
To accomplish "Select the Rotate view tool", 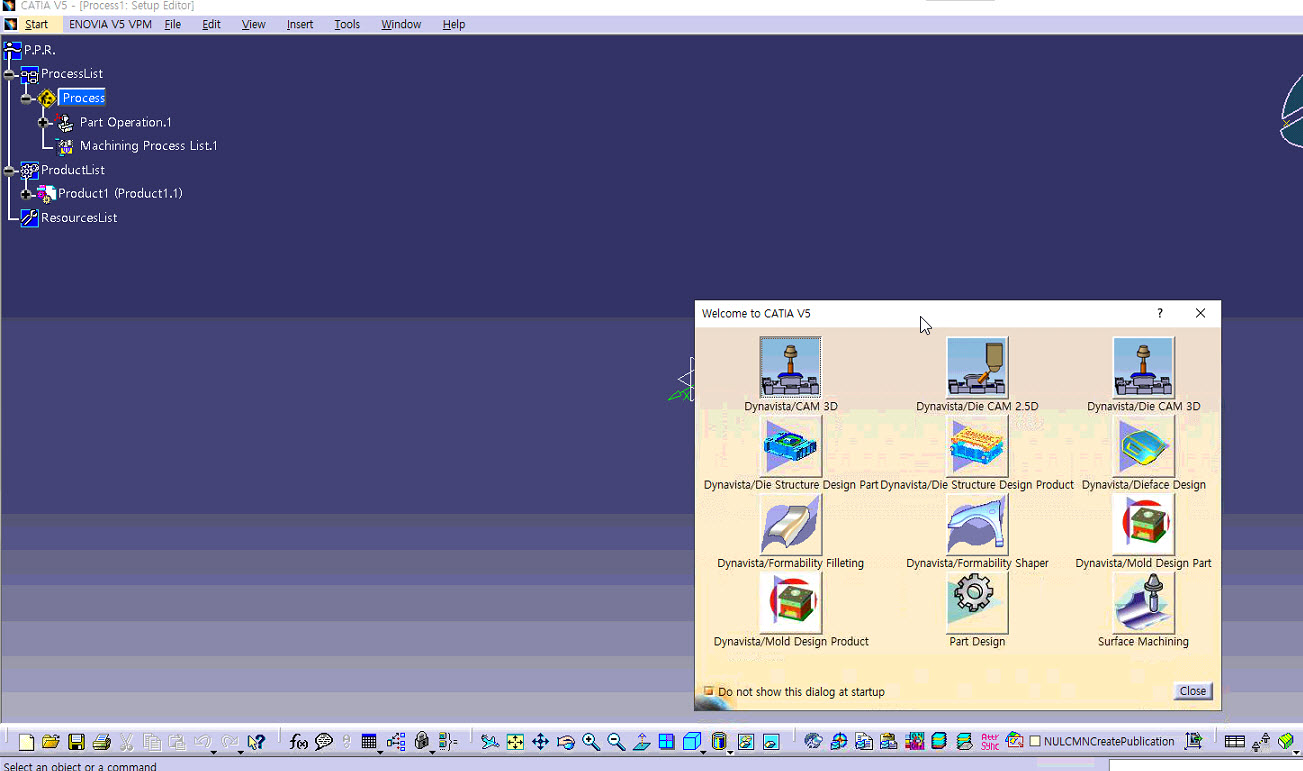I will [x=565, y=742].
